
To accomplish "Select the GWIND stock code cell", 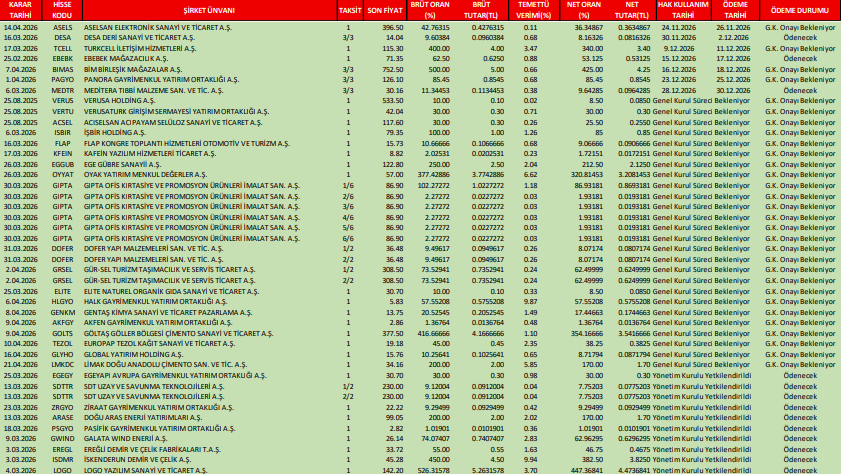I will 63,438.
